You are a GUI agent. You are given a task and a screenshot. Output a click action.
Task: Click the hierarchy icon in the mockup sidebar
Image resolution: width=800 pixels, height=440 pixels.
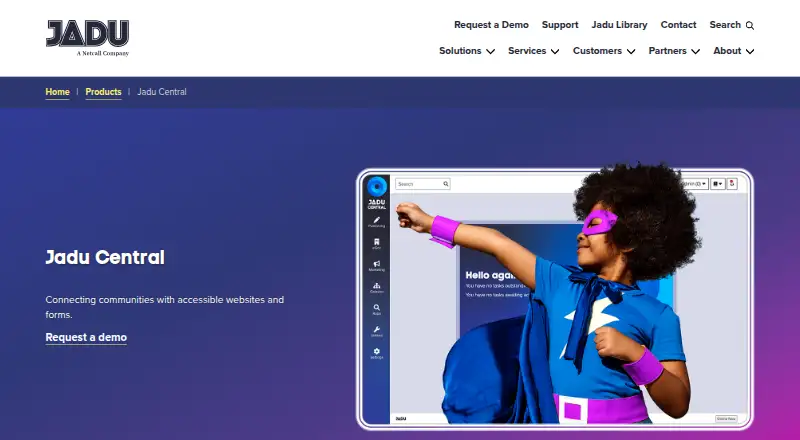click(377, 287)
